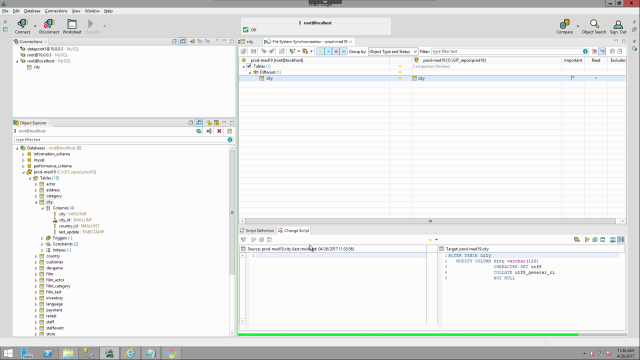This screenshot has height=360, width=640.
Task: Click first icon in change script toolbar
Action: point(244,240)
